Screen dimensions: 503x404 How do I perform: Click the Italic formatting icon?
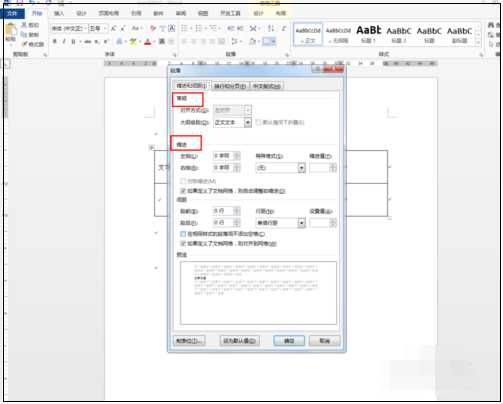pyautogui.click(x=64, y=41)
